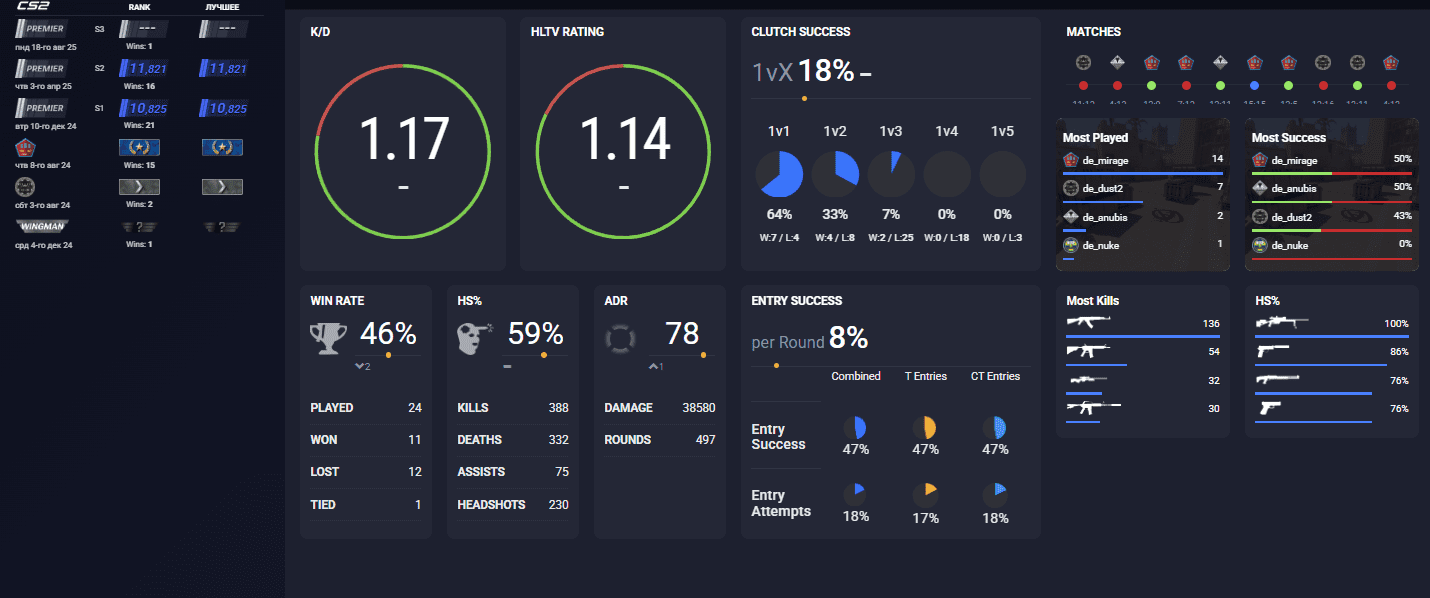Image resolution: width=1430 pixels, height=598 pixels.
Task: Click the K/D 1.17 circular gauge
Action: coord(403,152)
